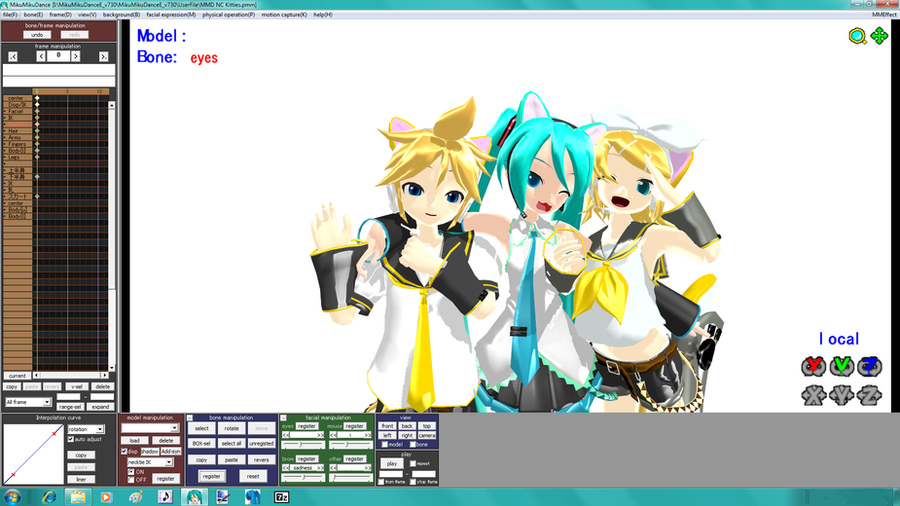Expand the Facial track in the timeline
This screenshot has height=506, width=900.
tap(5, 111)
